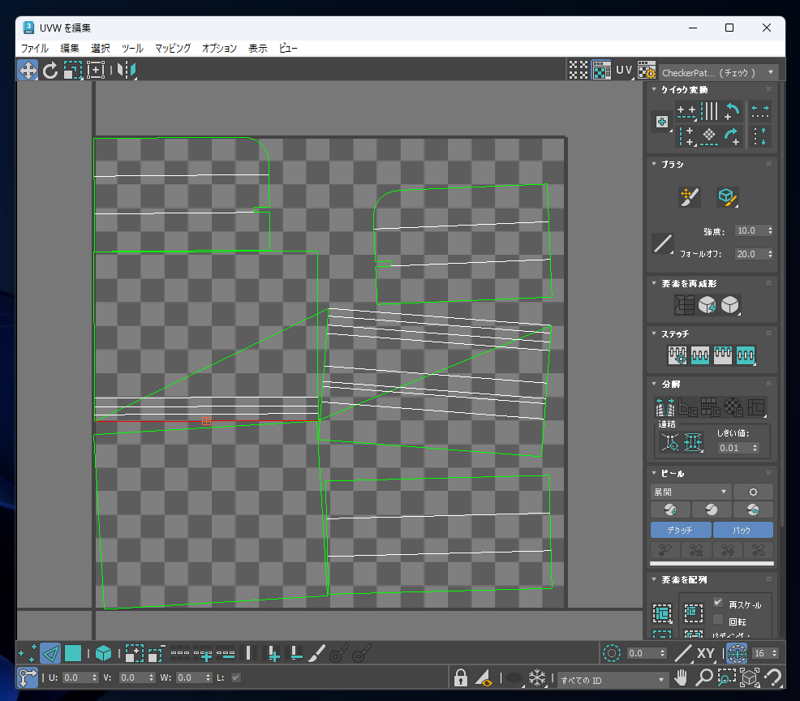Click the Relax Until Flat lightning icon
This screenshot has height=701, width=800.
coord(707,305)
